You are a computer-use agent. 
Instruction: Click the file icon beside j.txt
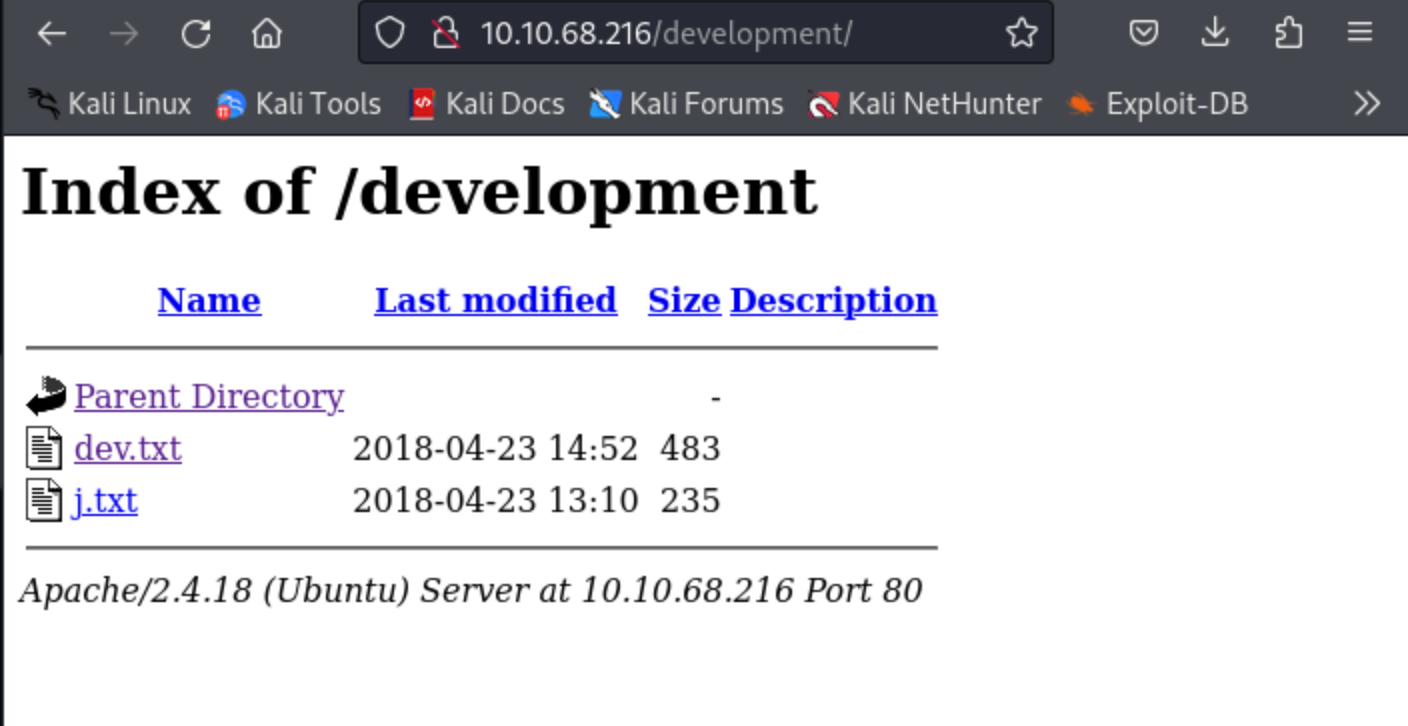[x=43, y=500]
